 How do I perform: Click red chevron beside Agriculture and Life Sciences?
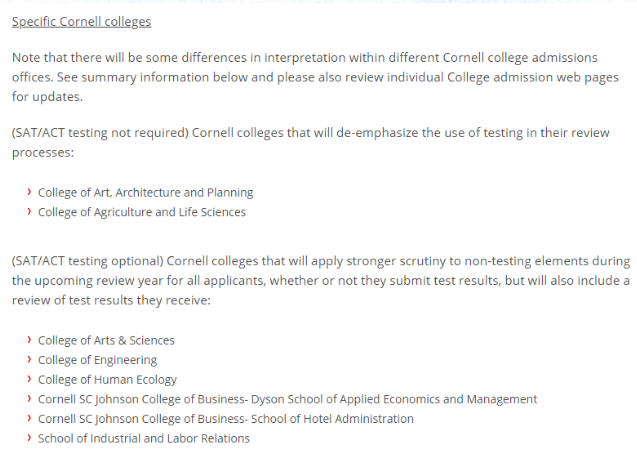[29, 211]
